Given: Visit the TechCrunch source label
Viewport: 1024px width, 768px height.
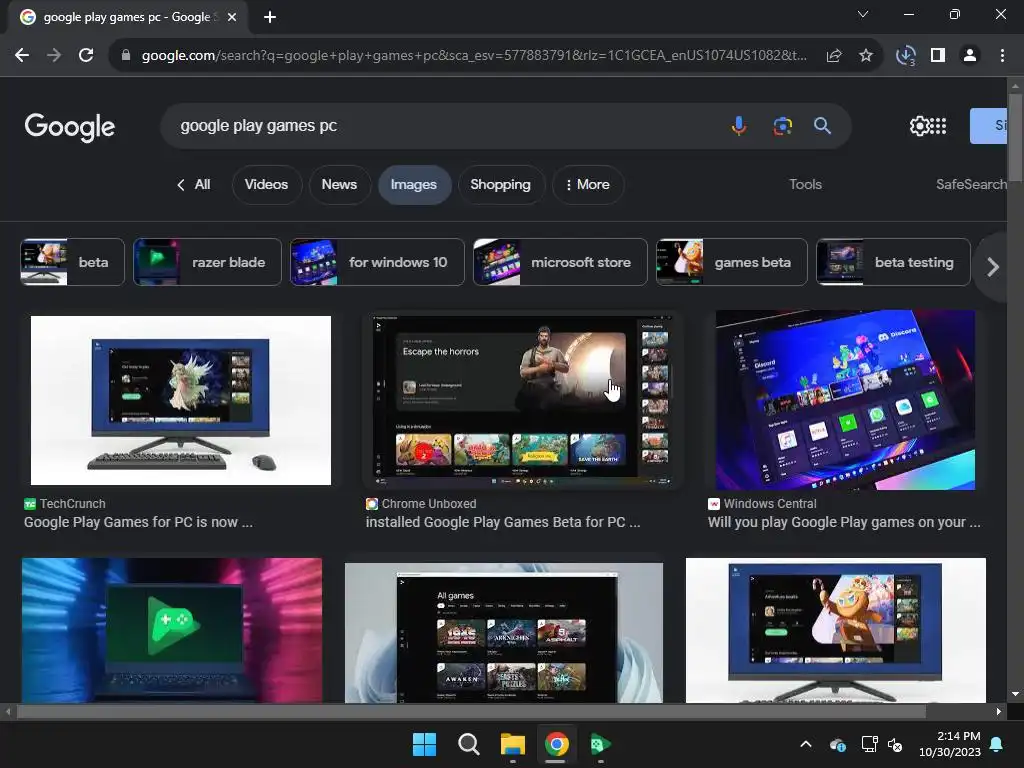Looking at the screenshot, I should coord(65,504).
